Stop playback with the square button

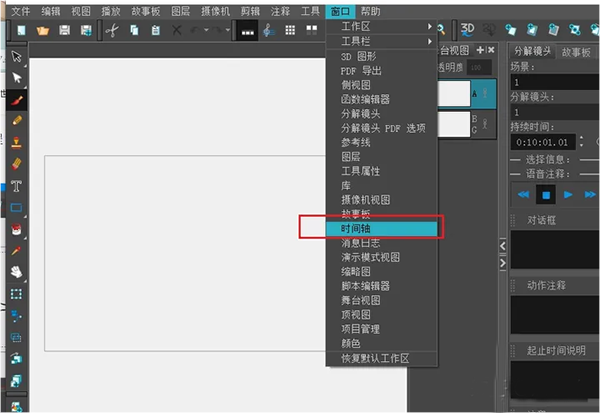(546, 195)
